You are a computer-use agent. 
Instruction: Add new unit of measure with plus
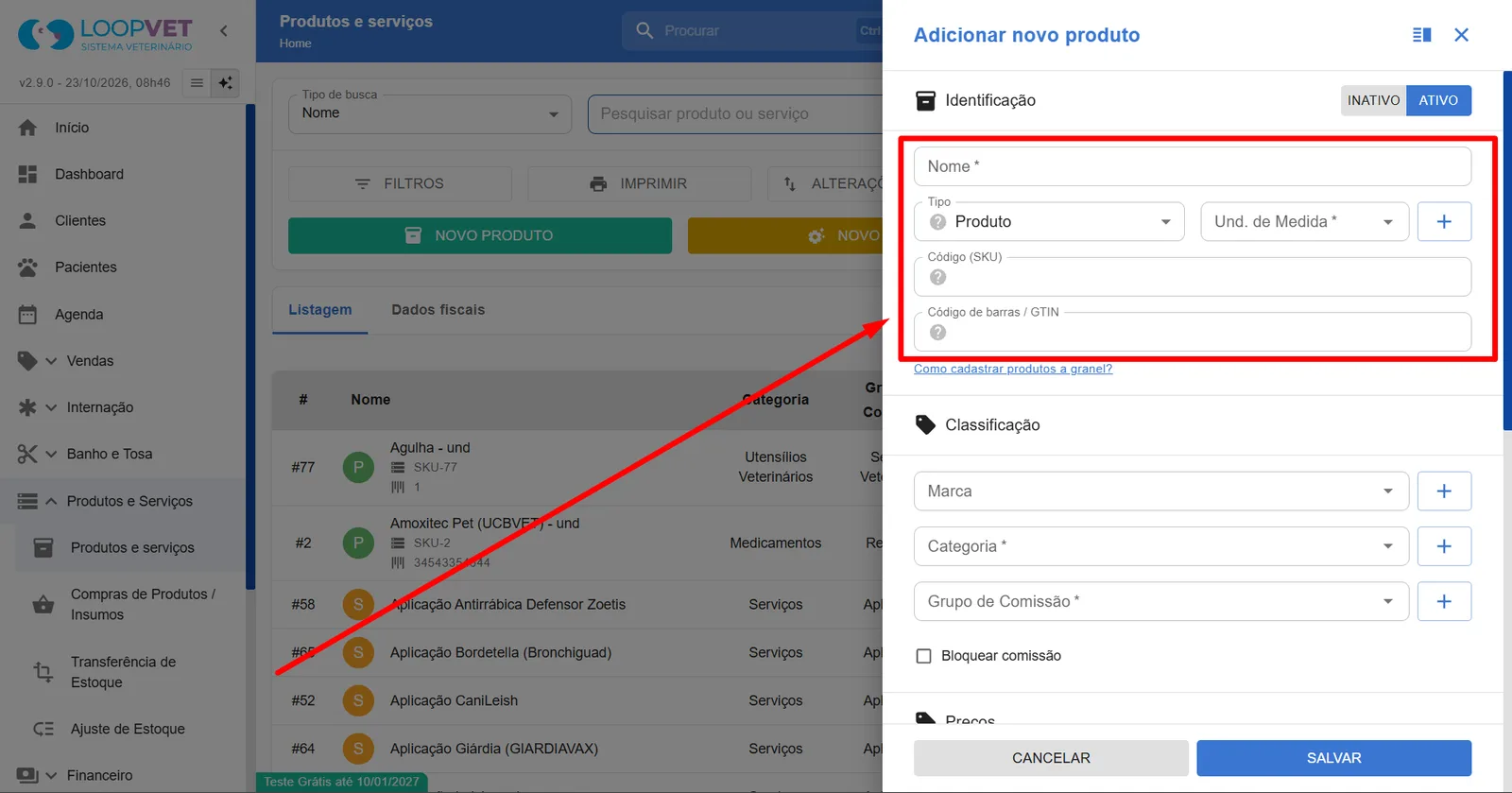tap(1444, 221)
